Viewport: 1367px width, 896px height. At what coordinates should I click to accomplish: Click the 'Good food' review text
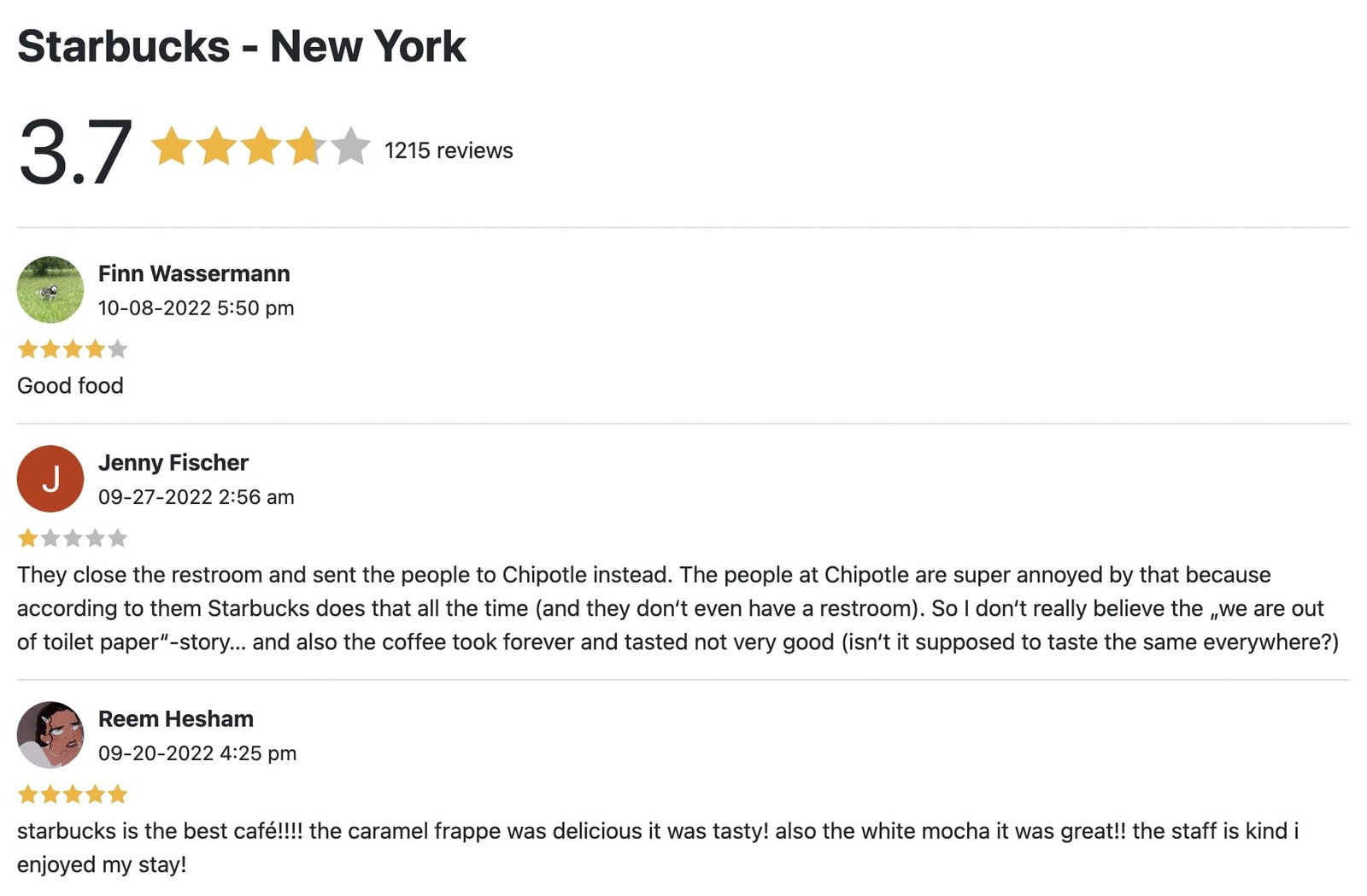(x=70, y=385)
